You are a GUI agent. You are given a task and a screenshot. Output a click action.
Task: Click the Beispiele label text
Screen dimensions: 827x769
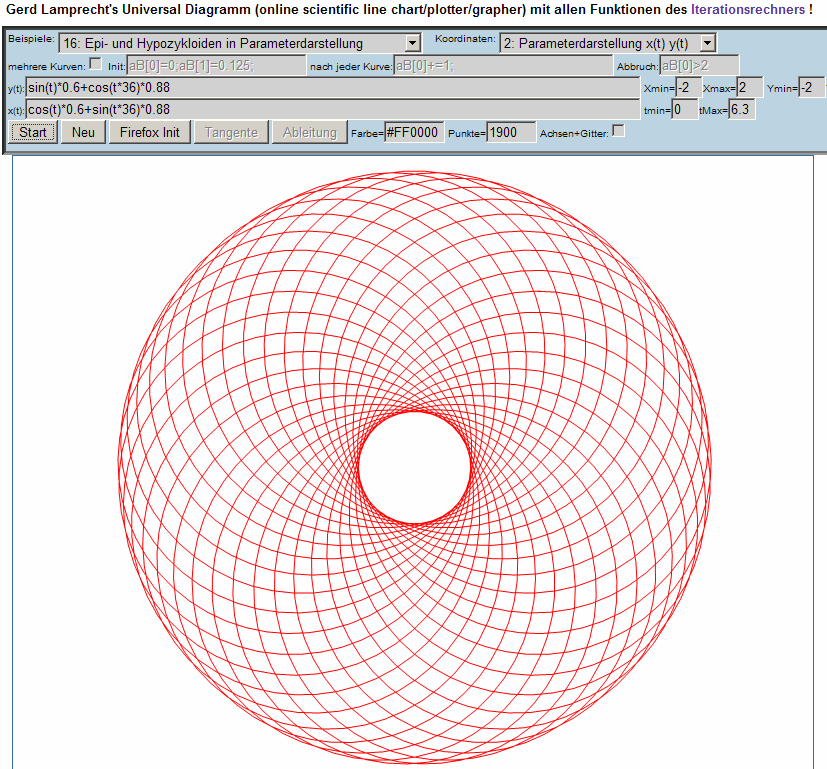31,39
